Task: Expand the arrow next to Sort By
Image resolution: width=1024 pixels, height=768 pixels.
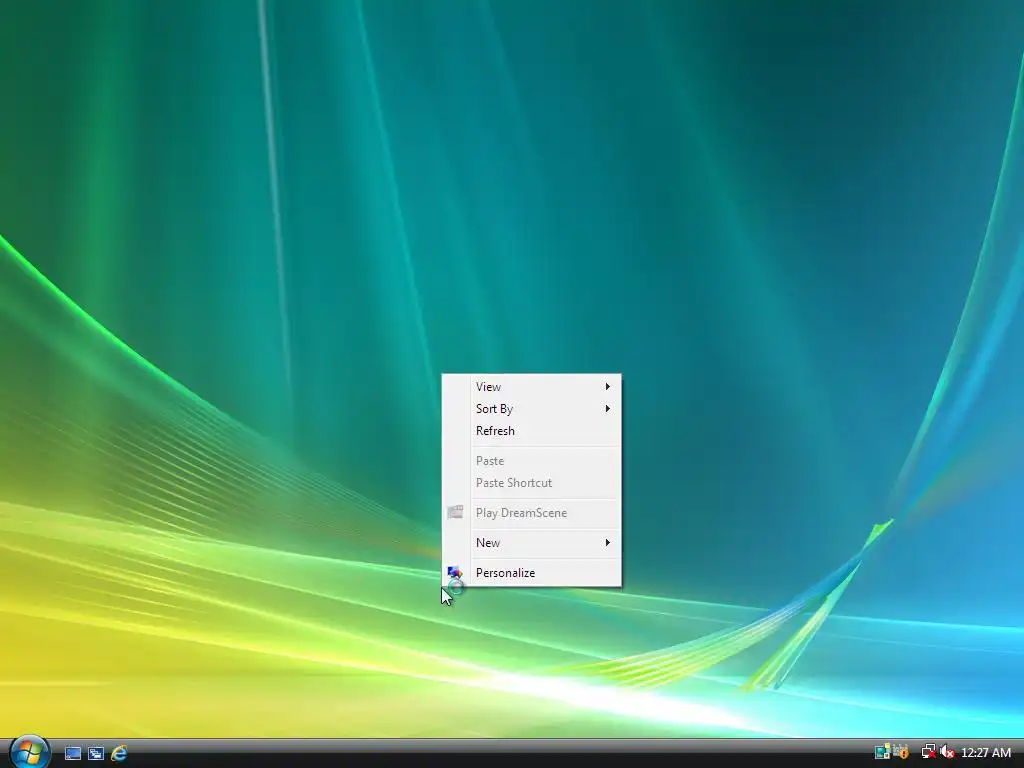Action: (607, 409)
